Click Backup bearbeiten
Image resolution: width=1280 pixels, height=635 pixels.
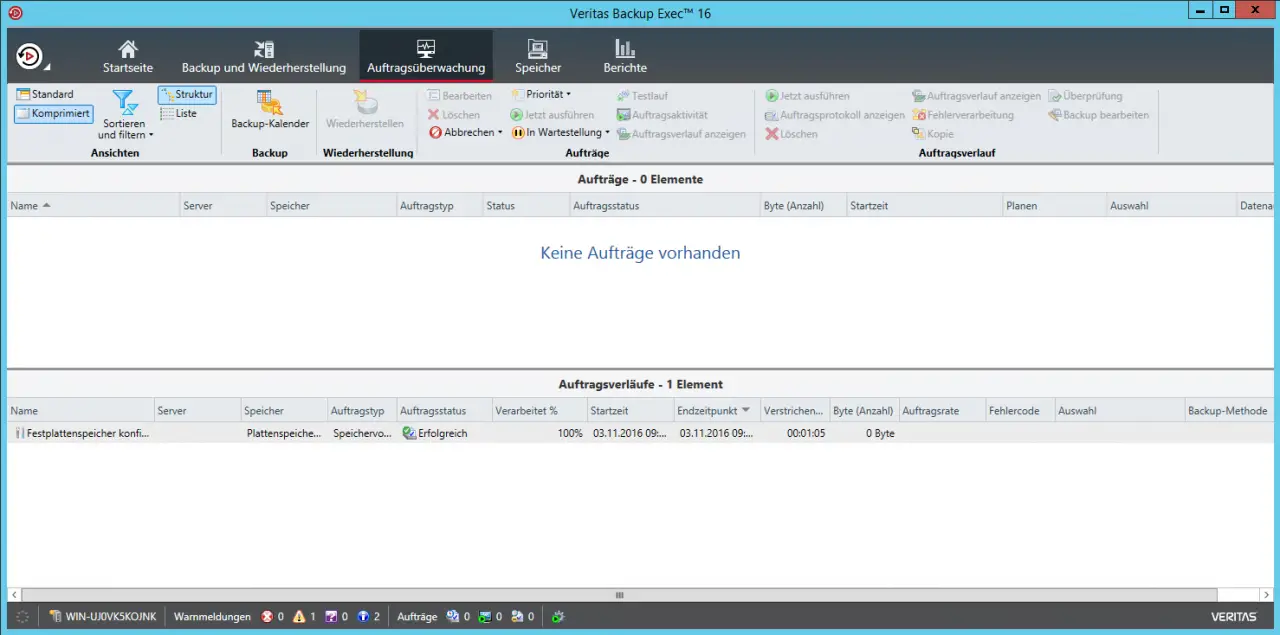[1098, 115]
